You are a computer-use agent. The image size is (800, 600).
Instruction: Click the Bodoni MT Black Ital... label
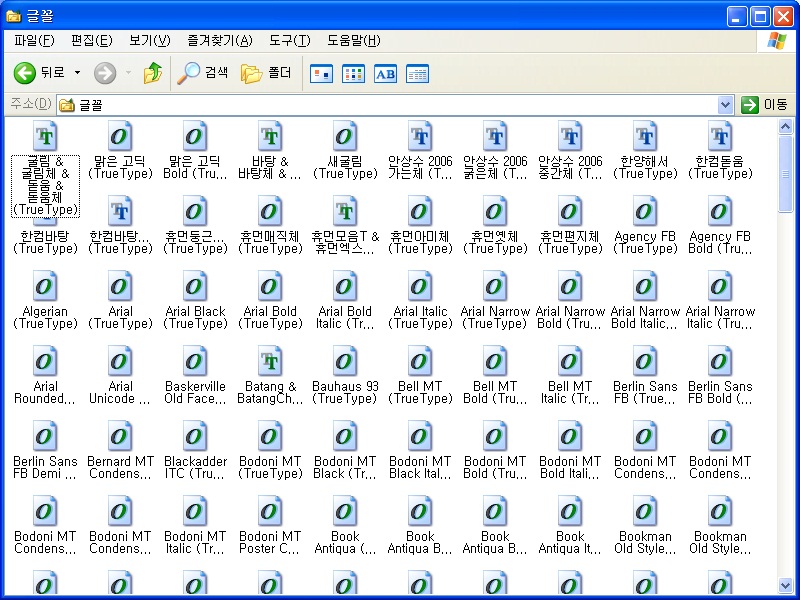pyautogui.click(x=420, y=467)
